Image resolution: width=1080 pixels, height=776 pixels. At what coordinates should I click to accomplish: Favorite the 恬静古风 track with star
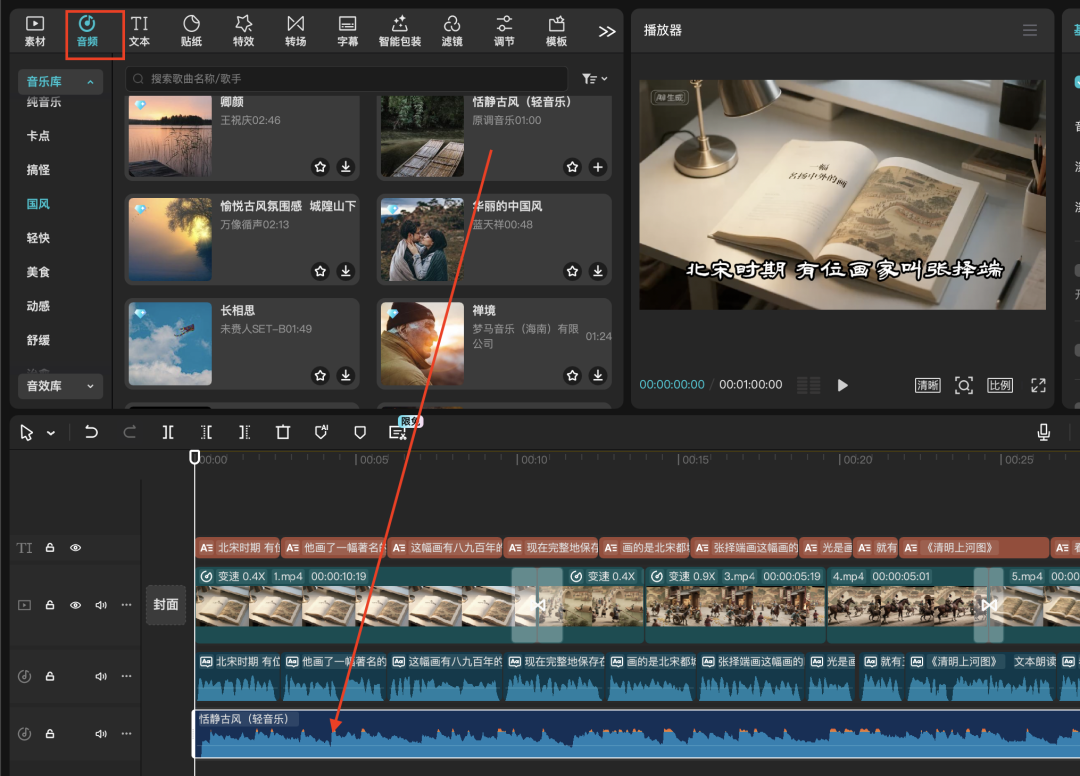[x=572, y=167]
